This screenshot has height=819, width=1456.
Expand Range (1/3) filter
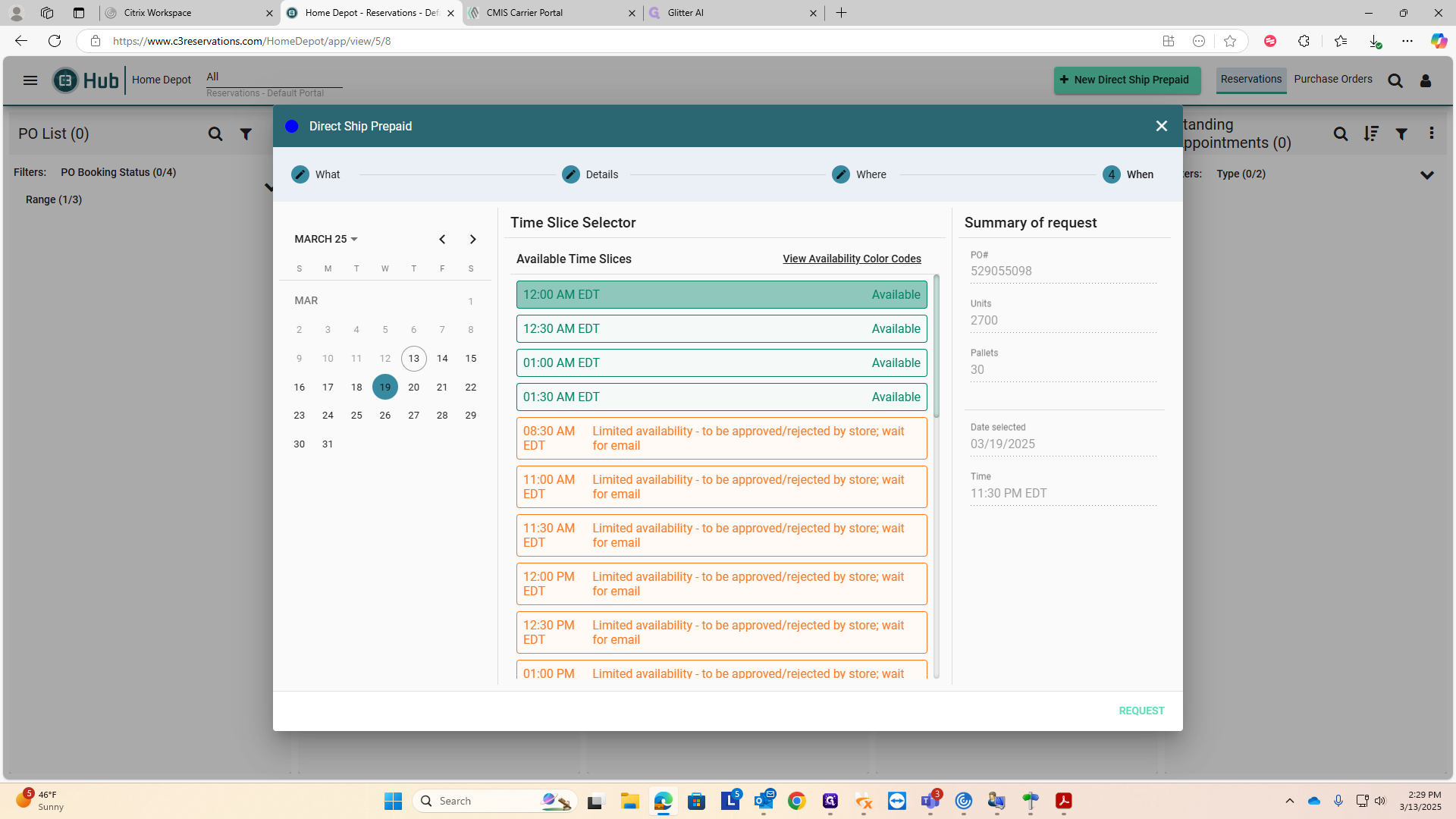pos(54,199)
